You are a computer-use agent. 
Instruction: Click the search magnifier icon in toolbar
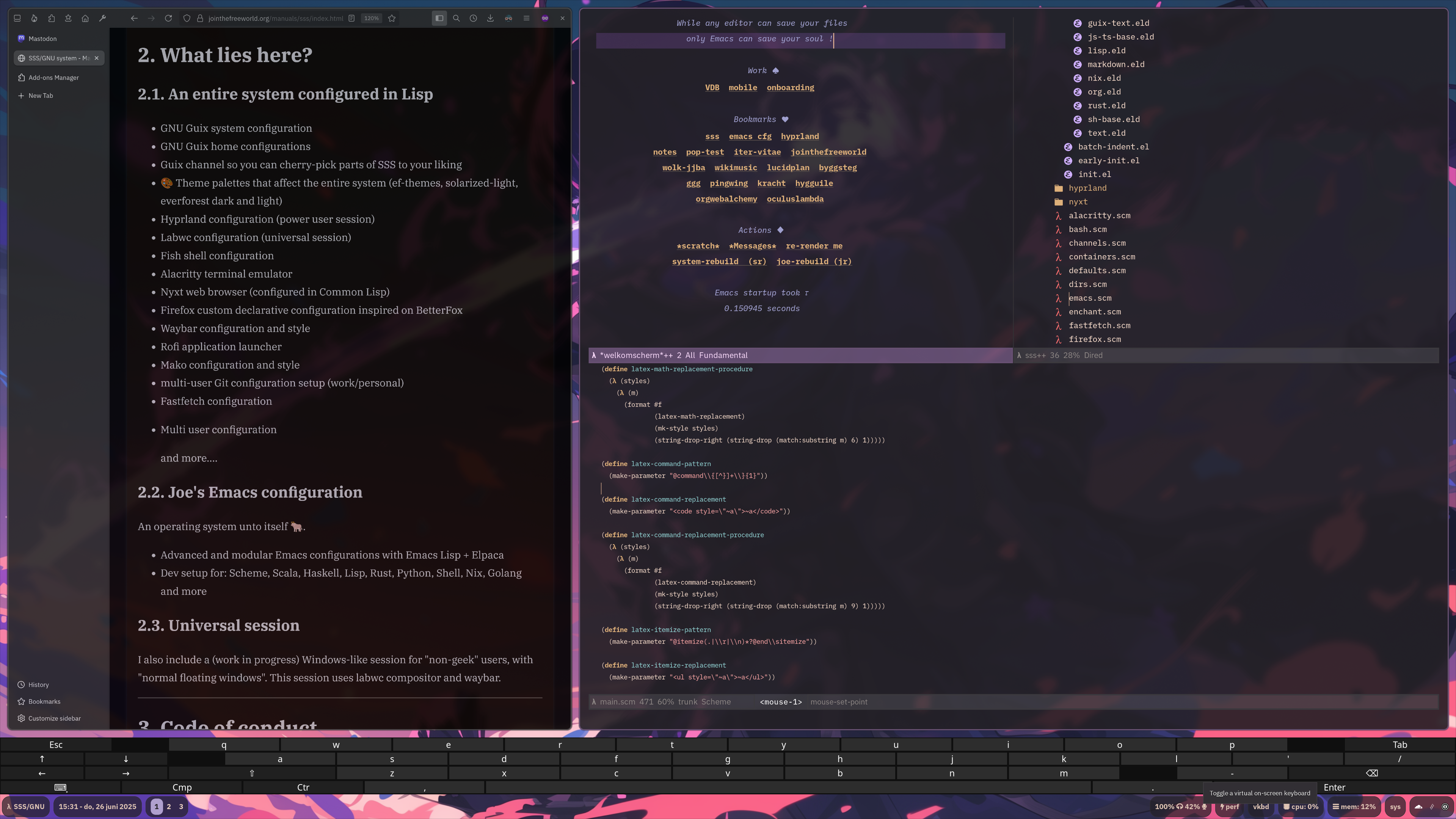pos(456,18)
